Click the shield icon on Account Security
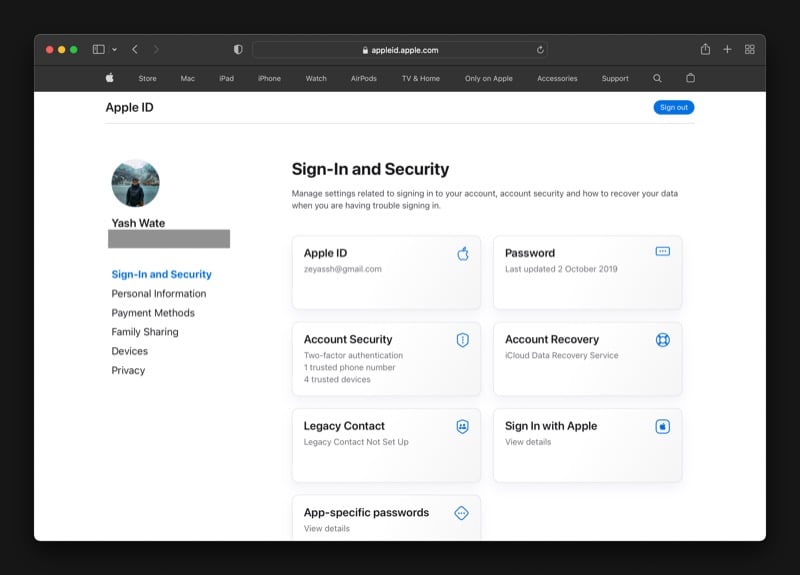Image resolution: width=800 pixels, height=575 pixels. (463, 340)
